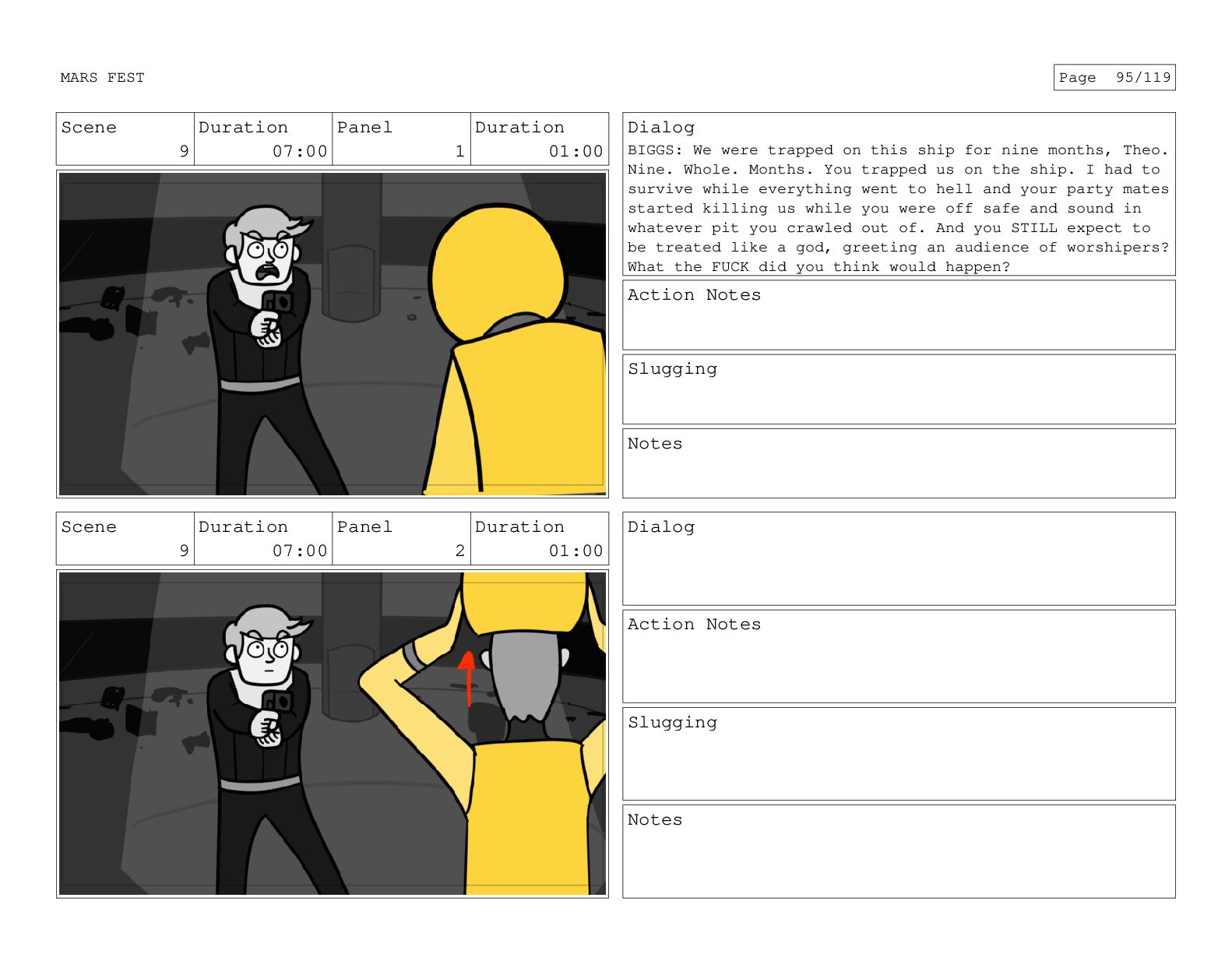Viewport: 1232px width, 954px height.
Task: Click the Panel 1 Slugging box
Action: pyautogui.click(x=899, y=389)
